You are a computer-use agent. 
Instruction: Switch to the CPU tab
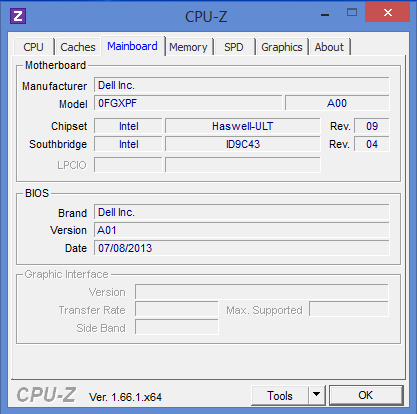tap(34, 47)
